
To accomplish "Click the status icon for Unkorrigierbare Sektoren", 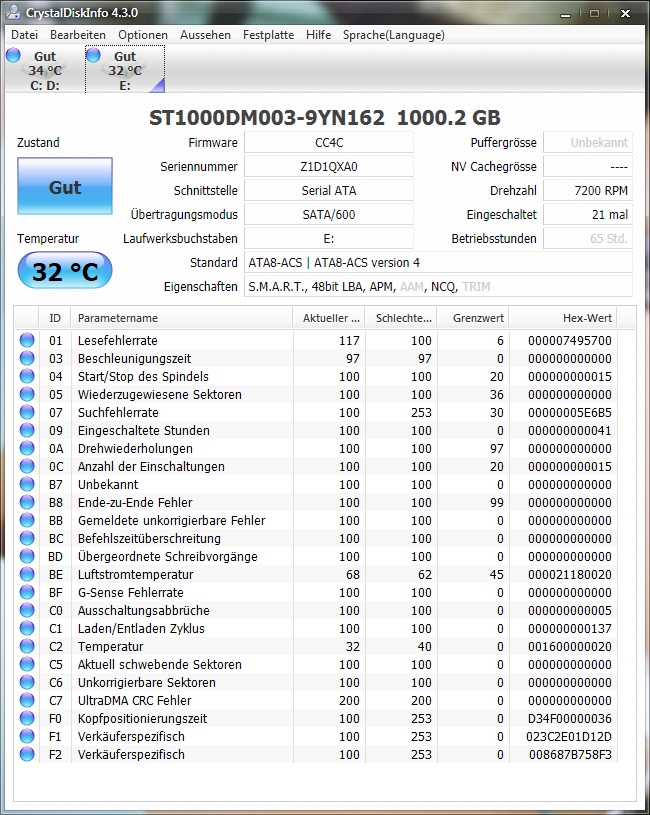I will (27, 682).
